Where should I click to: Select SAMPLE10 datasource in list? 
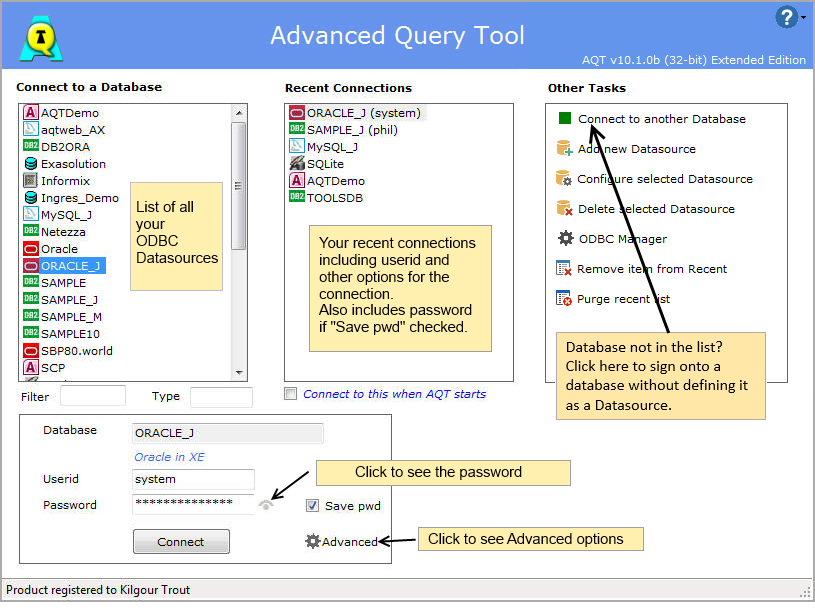pos(61,333)
